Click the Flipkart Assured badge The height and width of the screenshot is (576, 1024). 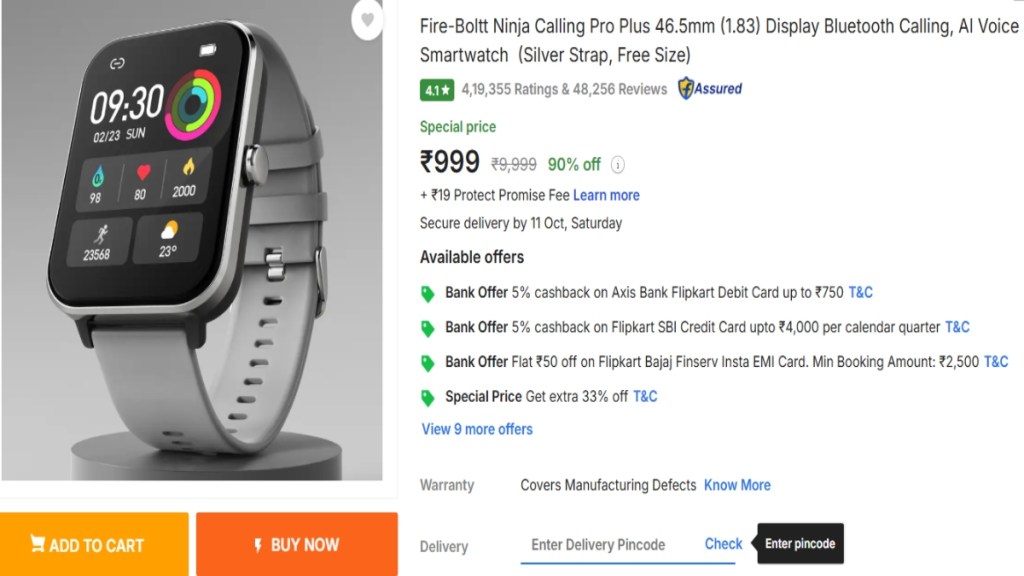[x=710, y=89]
